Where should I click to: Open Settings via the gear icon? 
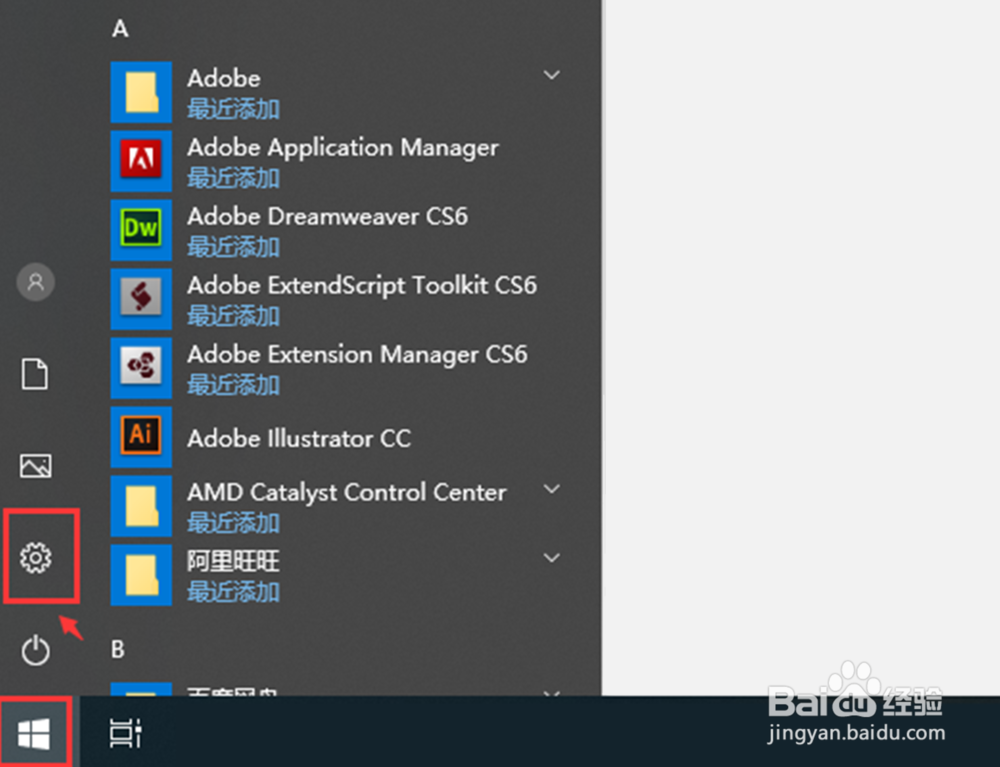click(x=36, y=558)
